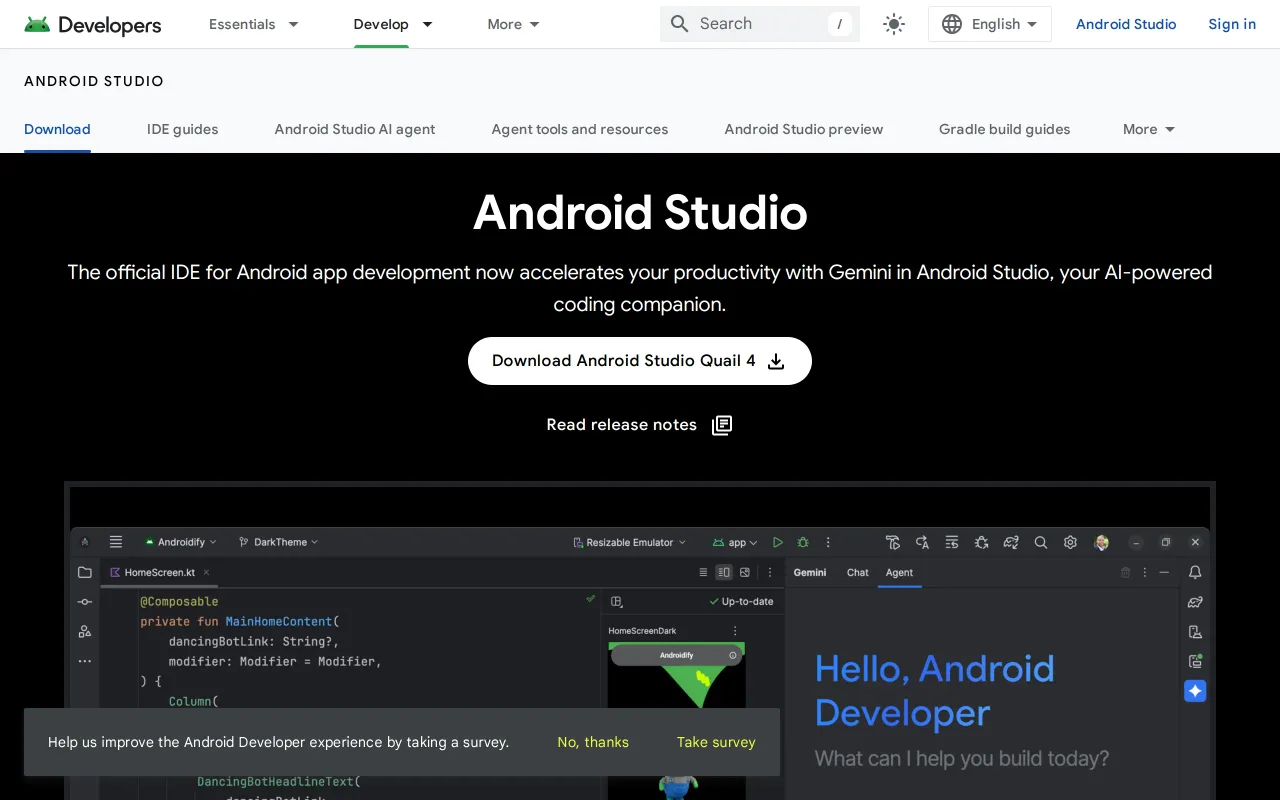1280x800 pixels.
Task: Click Download Android Studio Quail 4 button
Action: pos(640,361)
